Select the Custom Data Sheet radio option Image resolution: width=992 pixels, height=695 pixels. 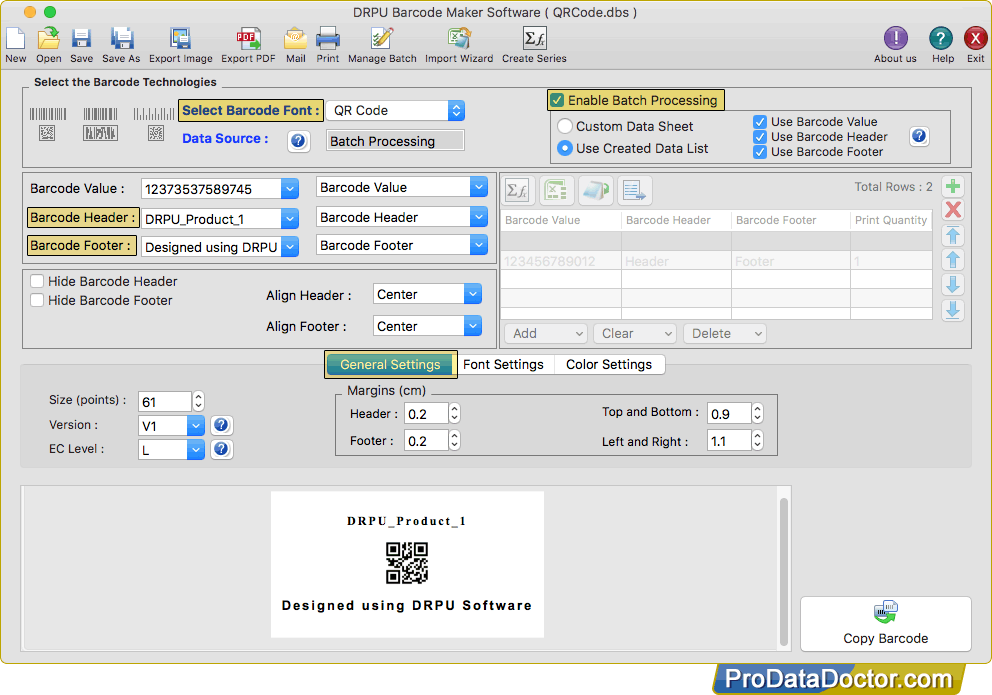click(565, 126)
